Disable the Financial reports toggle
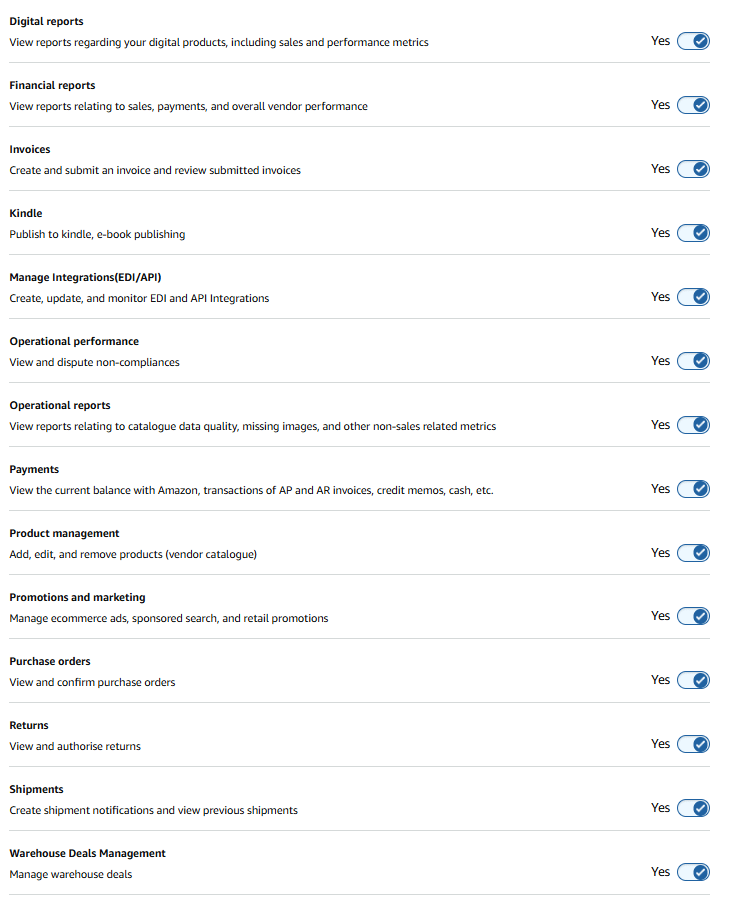Image resolution: width=744 pixels, height=897 pixels. tap(693, 105)
